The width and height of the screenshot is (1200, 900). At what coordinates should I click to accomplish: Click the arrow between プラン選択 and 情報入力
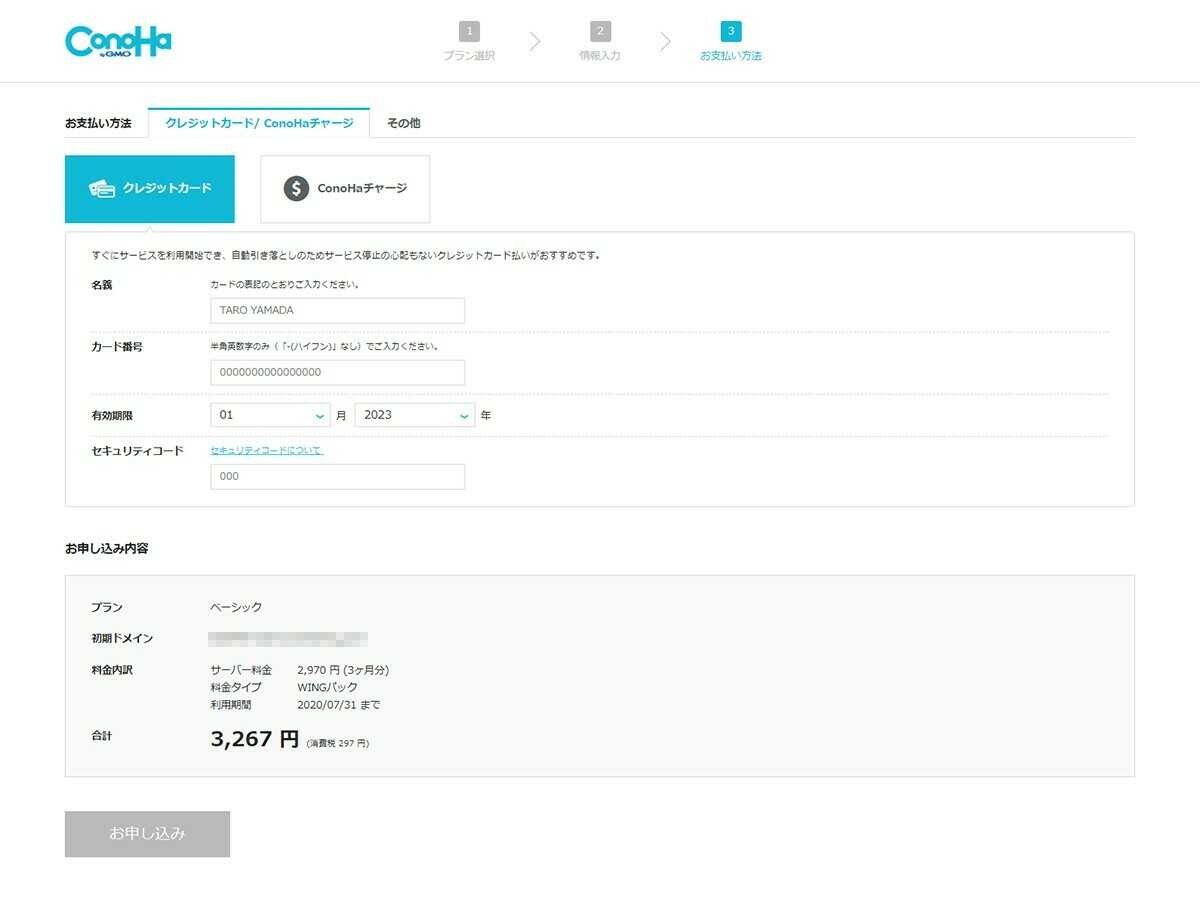coord(535,40)
